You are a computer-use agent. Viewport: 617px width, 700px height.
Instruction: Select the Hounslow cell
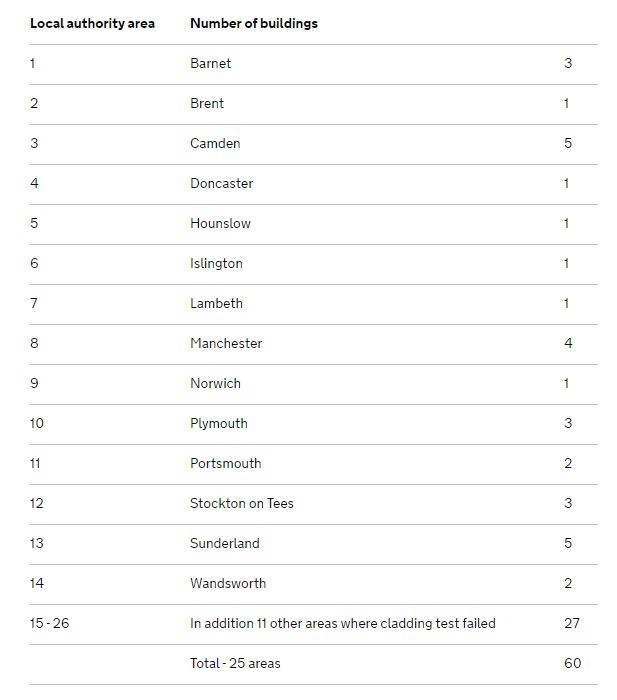(x=220, y=223)
